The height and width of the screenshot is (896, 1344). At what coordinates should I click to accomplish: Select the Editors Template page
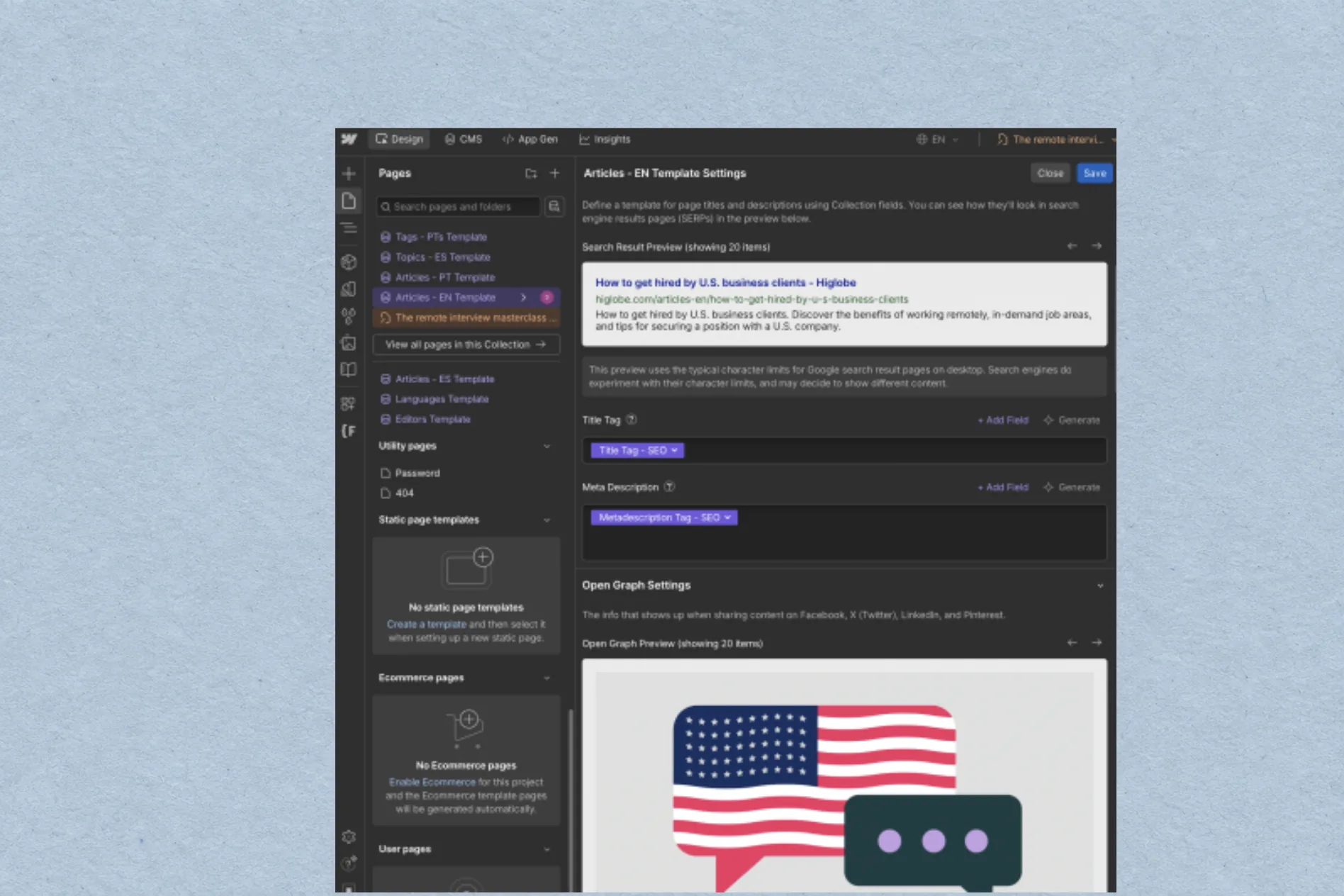tap(466, 420)
